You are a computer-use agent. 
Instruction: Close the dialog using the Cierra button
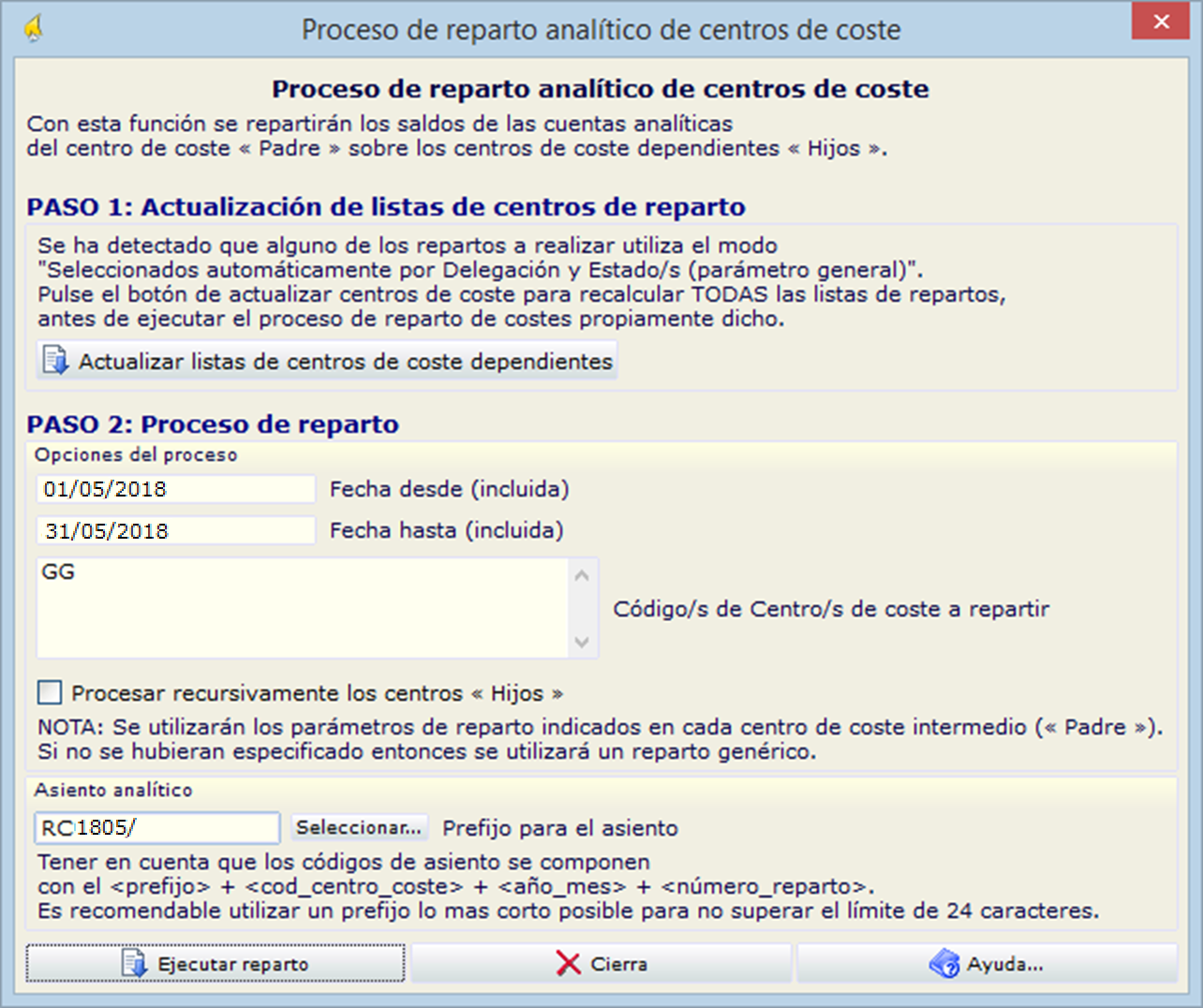click(x=601, y=963)
